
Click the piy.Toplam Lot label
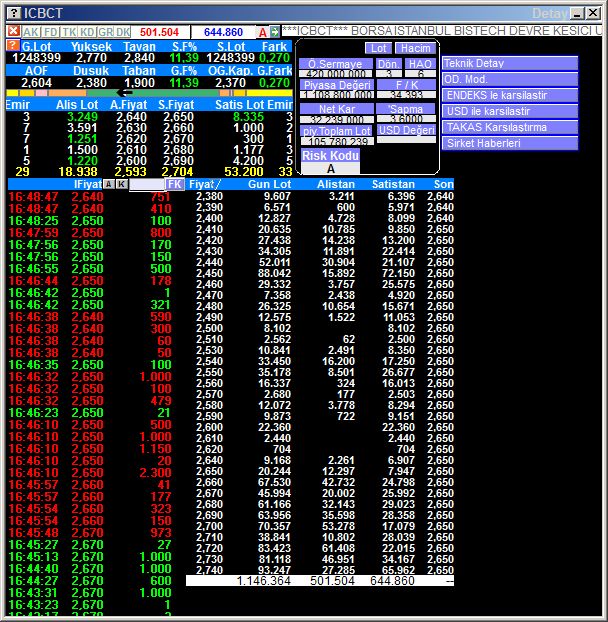click(x=337, y=131)
